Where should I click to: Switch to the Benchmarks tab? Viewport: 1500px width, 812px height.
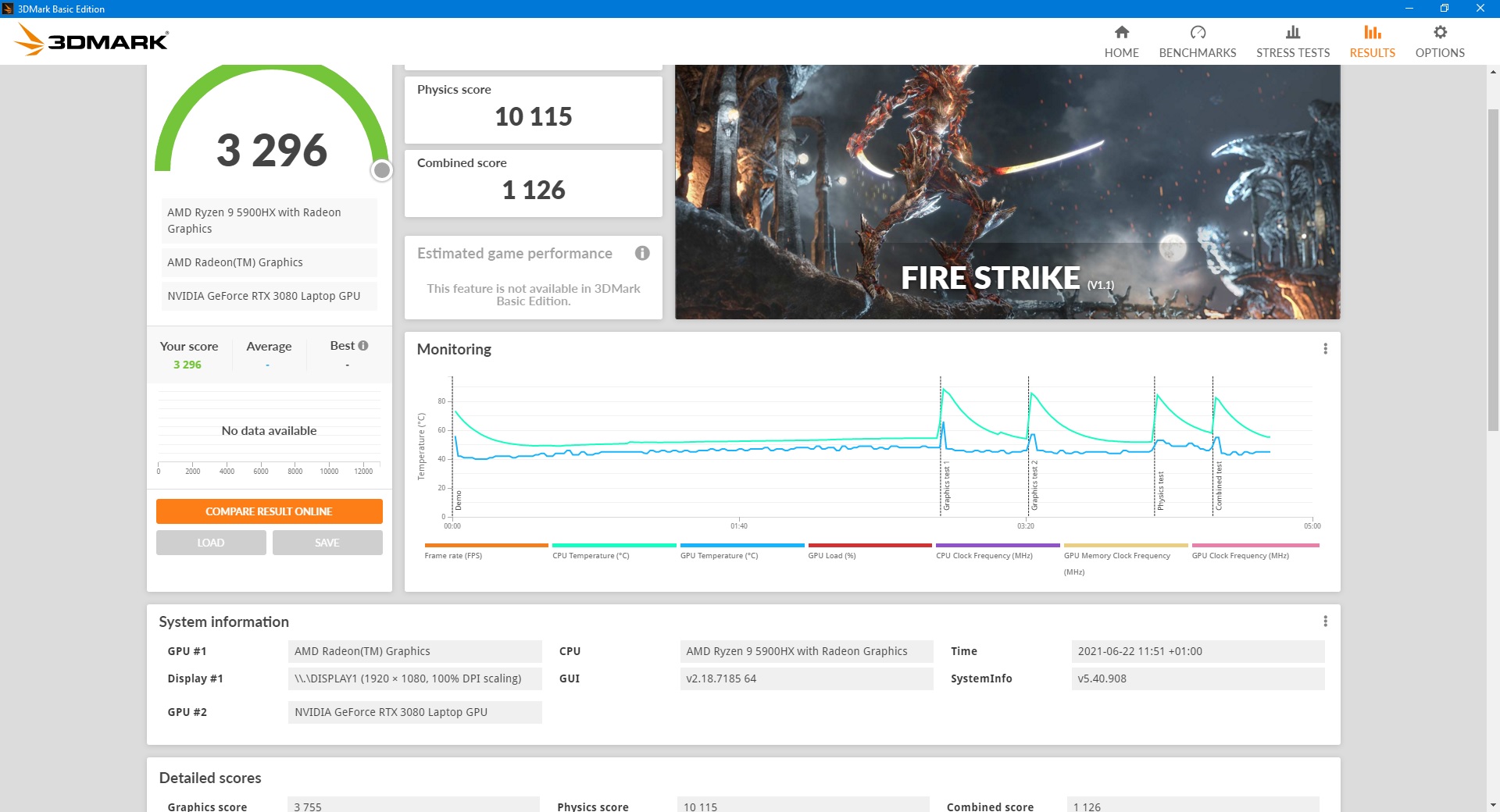[x=1197, y=41]
